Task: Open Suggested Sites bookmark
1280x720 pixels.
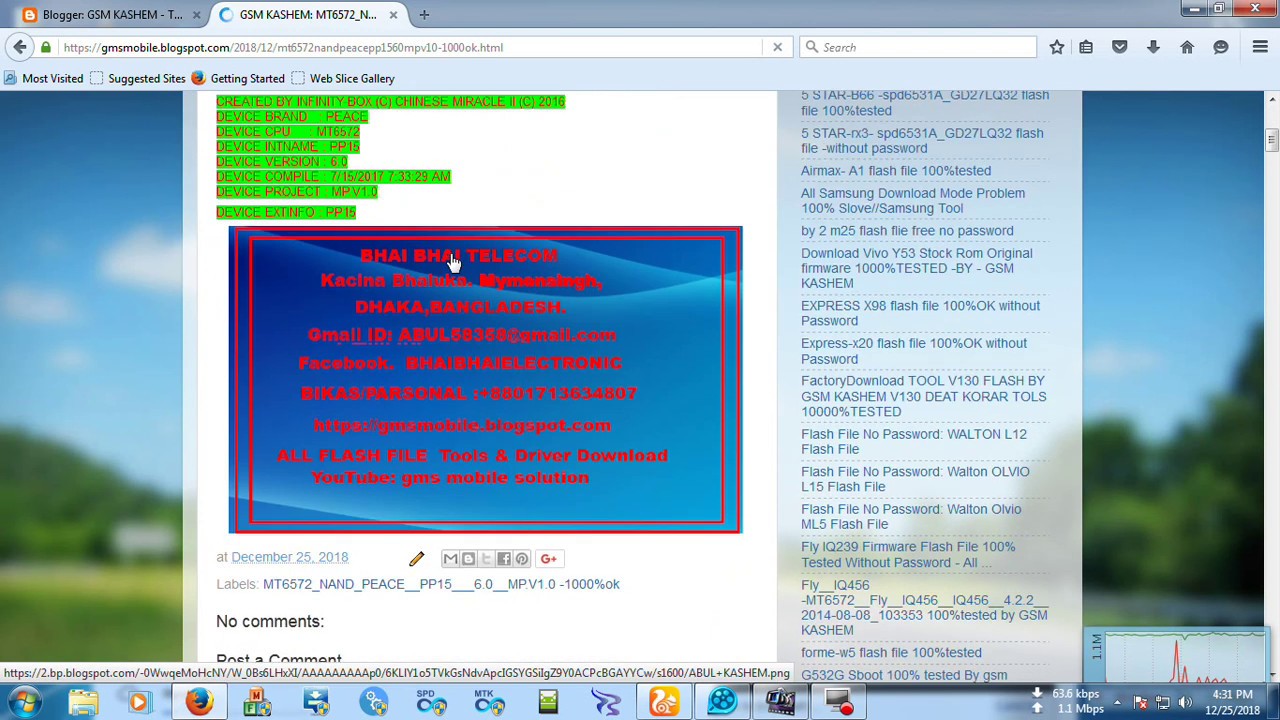Action: point(137,78)
